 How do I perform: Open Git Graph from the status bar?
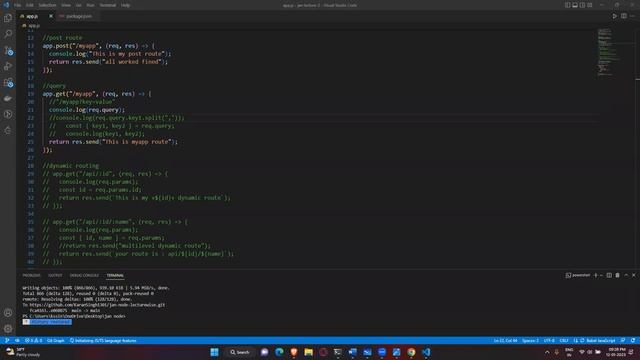pyautogui.click(x=56, y=340)
